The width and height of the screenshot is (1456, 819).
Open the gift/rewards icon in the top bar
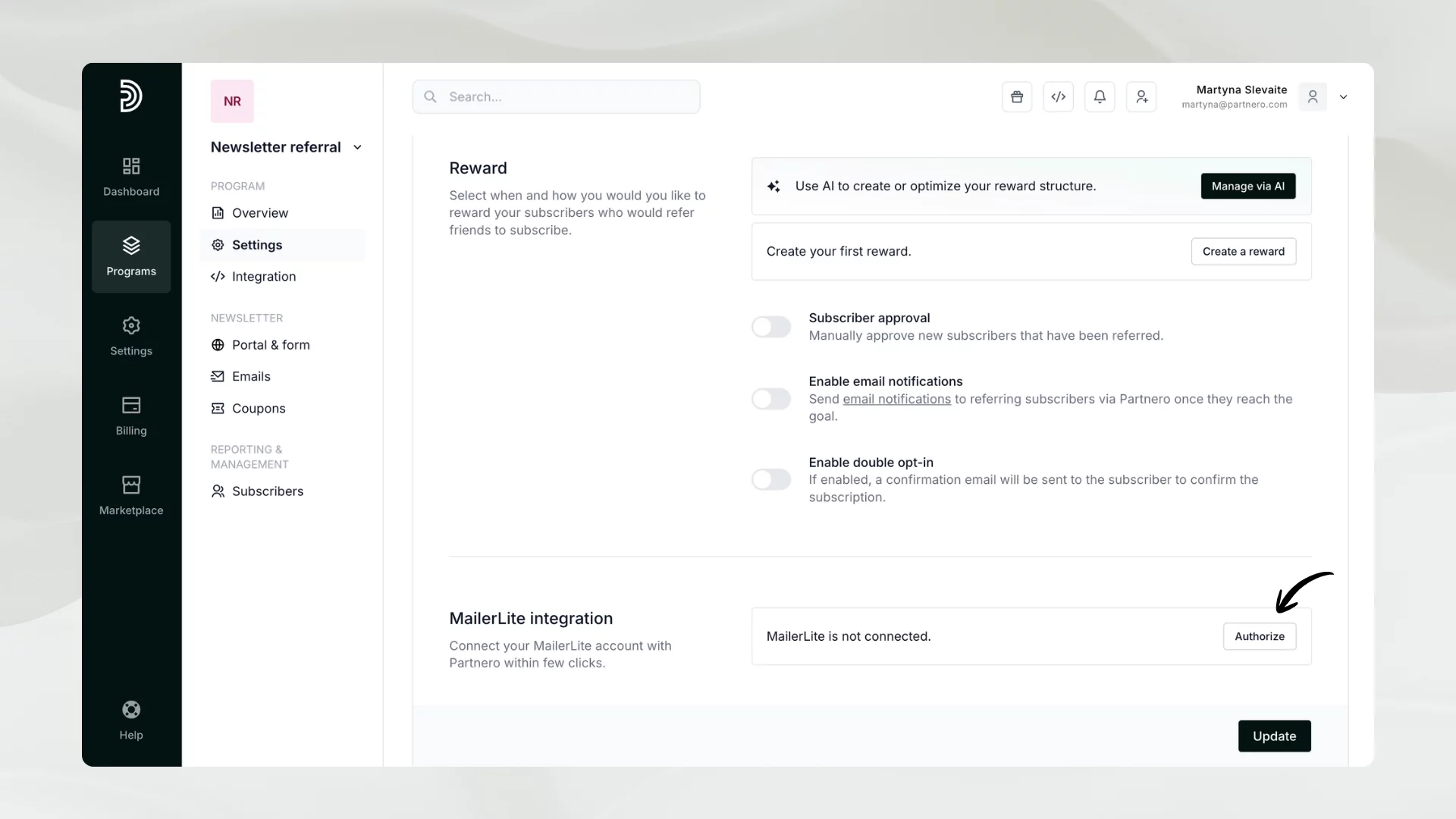click(x=1017, y=96)
